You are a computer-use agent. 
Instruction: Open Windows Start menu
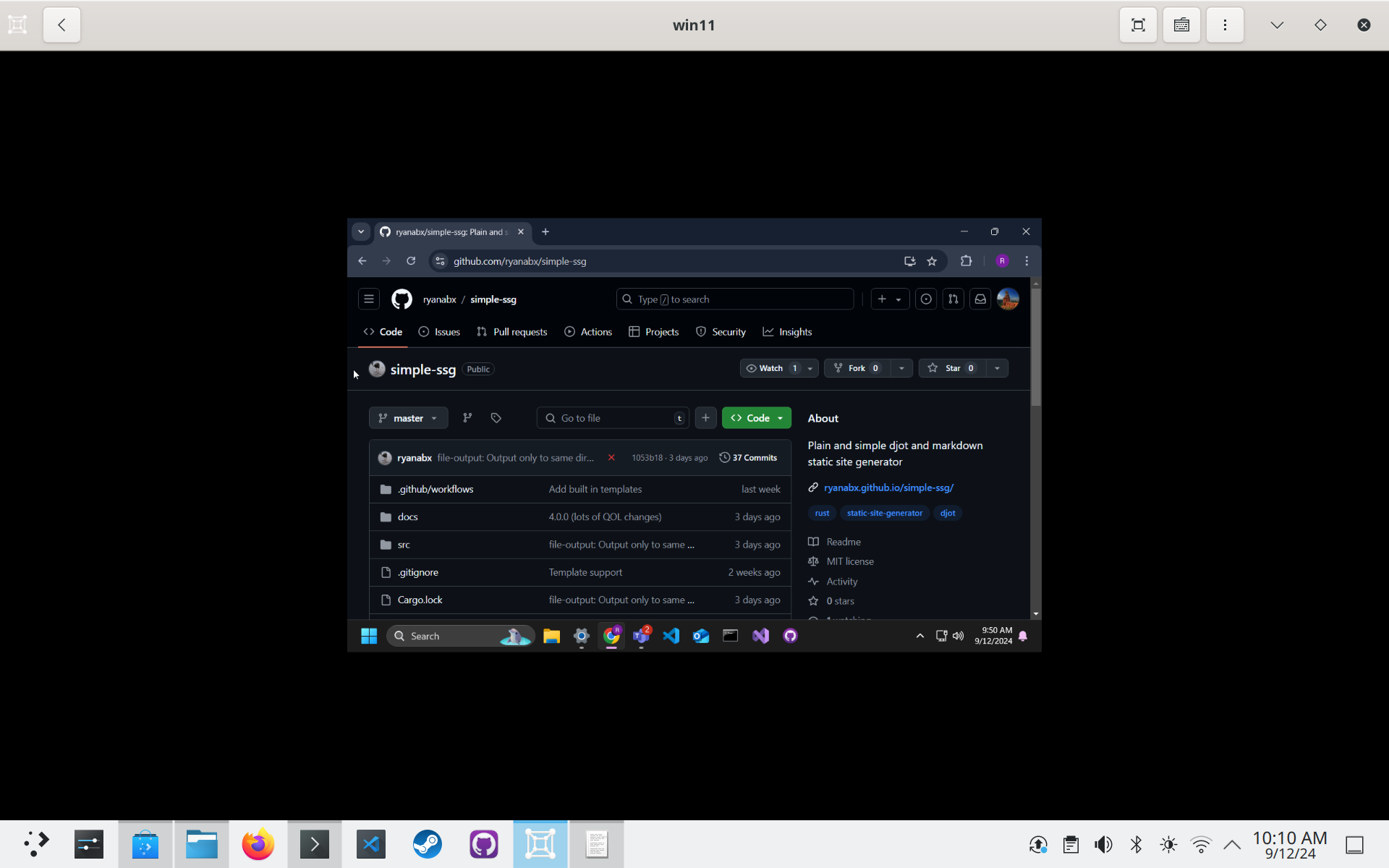369,636
